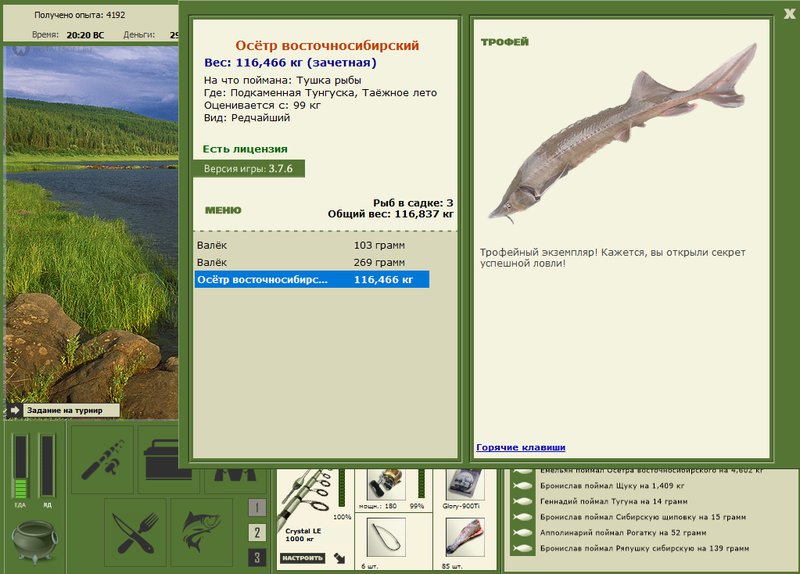Open the МЕНЮ button in keepnet panel
The height and width of the screenshot is (574, 800).
point(223,210)
